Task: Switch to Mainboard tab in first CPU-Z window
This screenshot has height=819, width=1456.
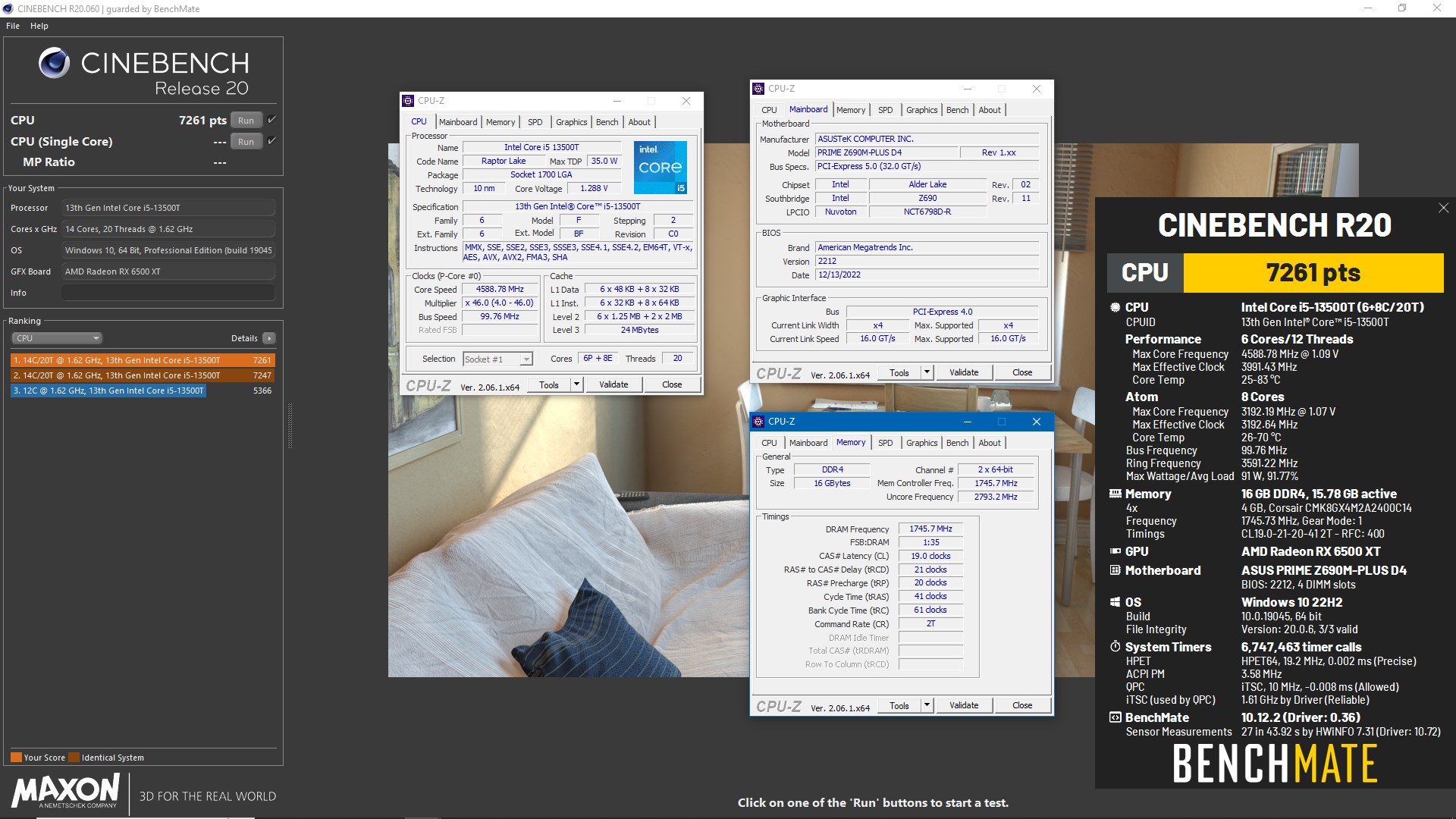Action: [458, 122]
